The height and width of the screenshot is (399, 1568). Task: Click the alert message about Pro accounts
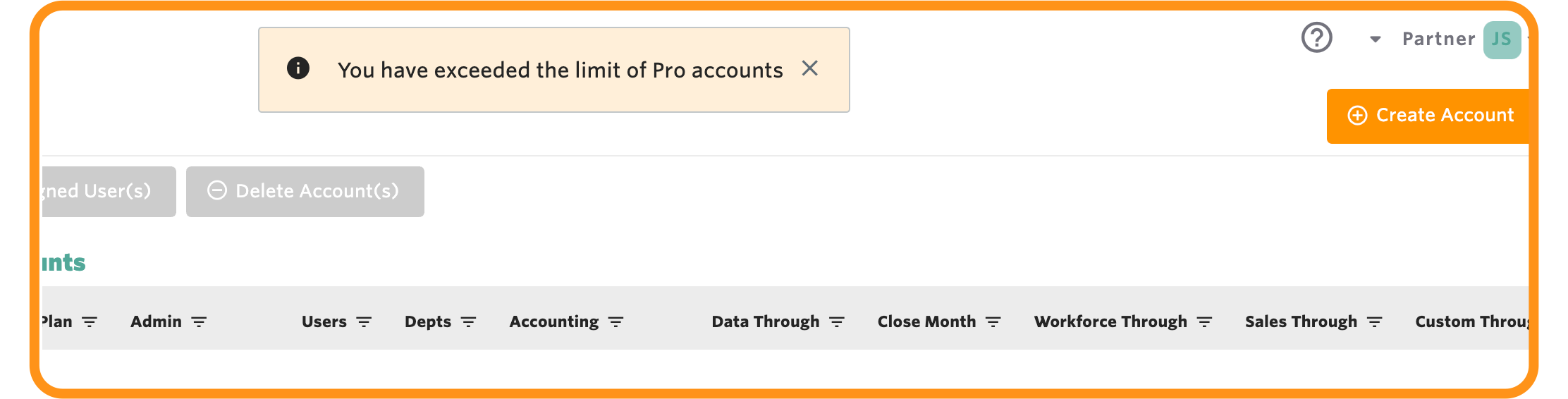pyautogui.click(x=561, y=70)
